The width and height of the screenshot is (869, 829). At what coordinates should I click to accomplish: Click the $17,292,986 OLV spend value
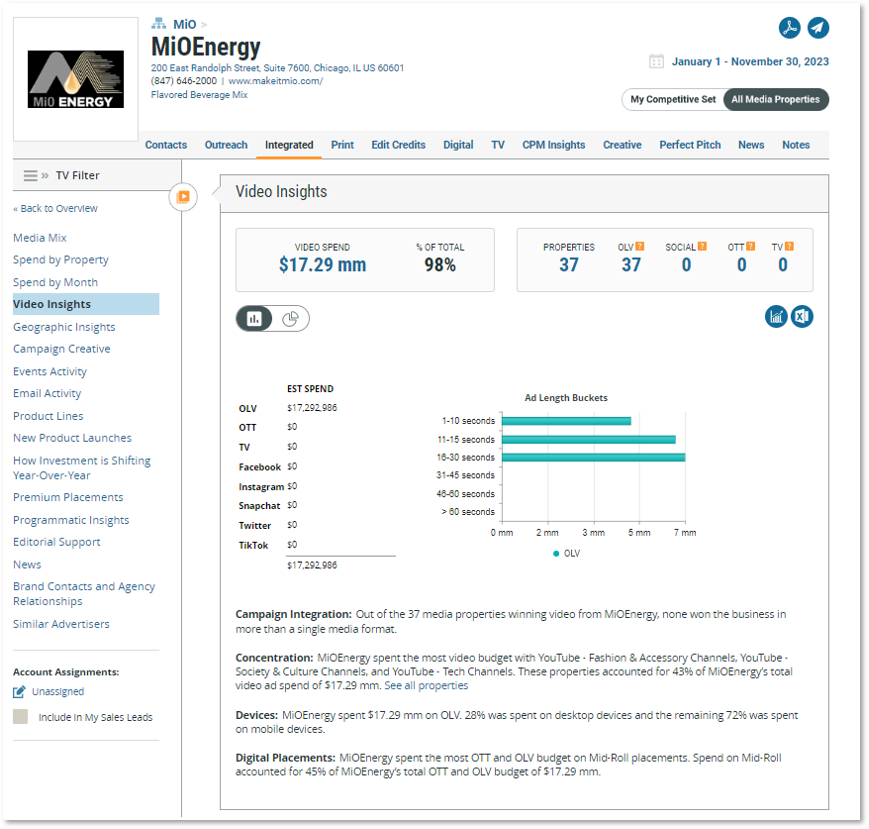pyautogui.click(x=312, y=408)
